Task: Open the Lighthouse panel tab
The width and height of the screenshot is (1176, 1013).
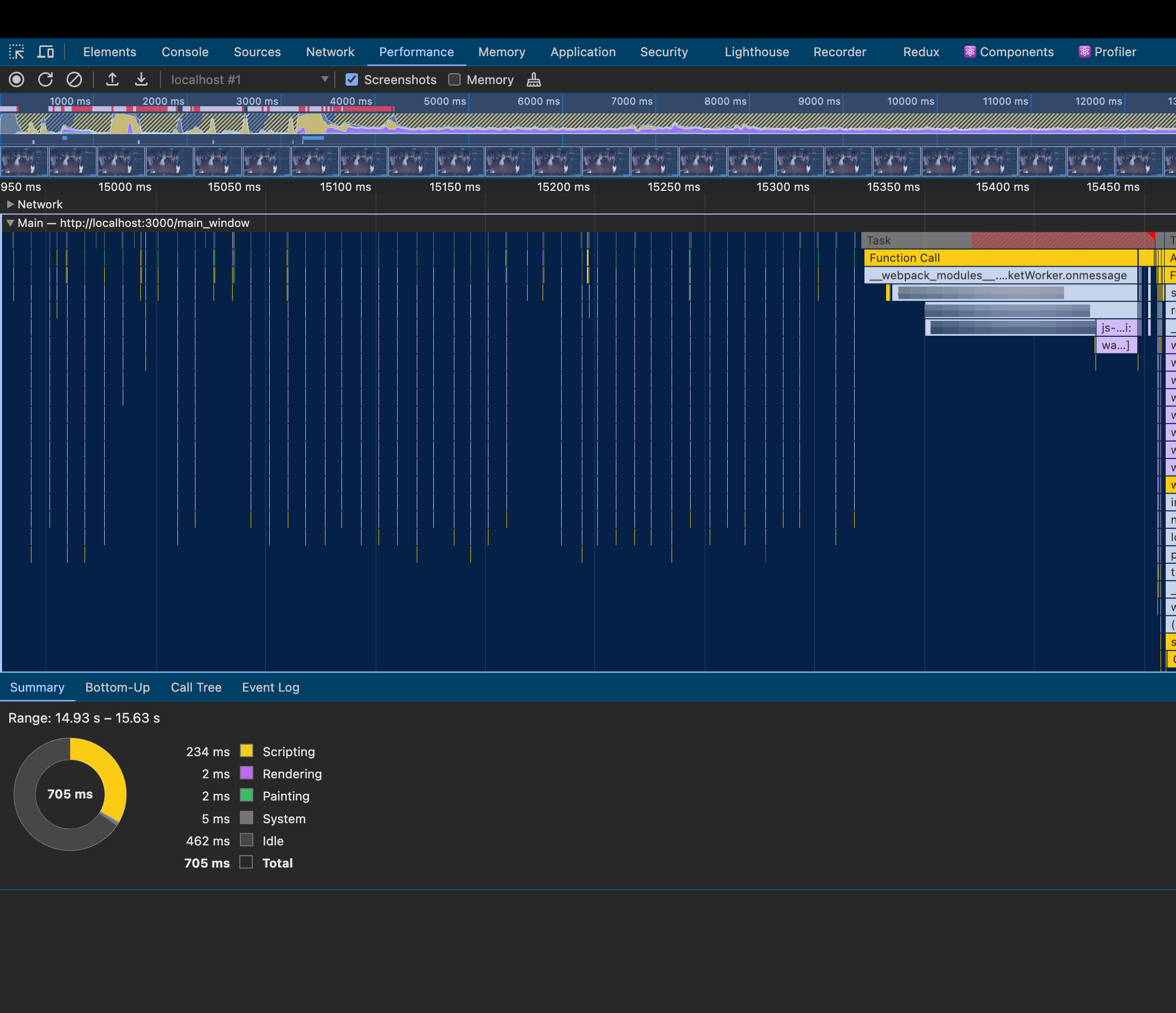Action: (756, 52)
